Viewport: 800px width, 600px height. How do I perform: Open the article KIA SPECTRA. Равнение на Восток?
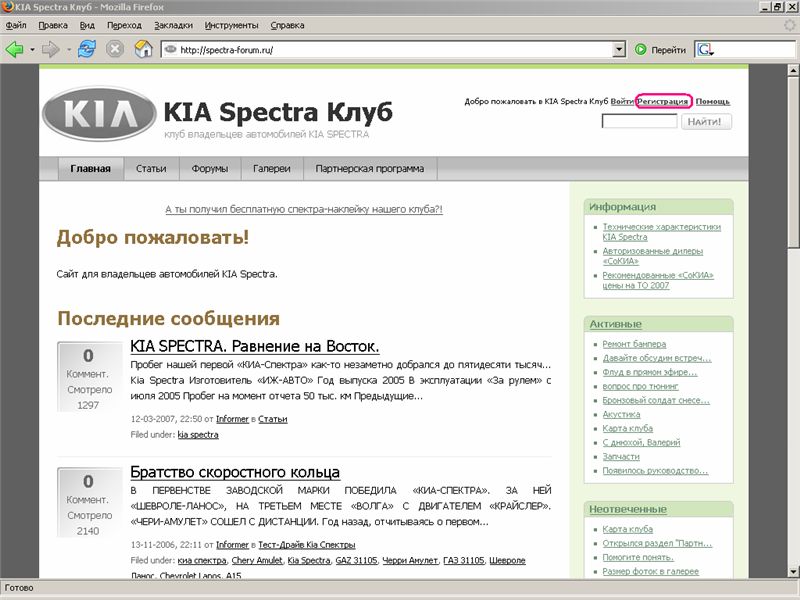click(x=254, y=346)
